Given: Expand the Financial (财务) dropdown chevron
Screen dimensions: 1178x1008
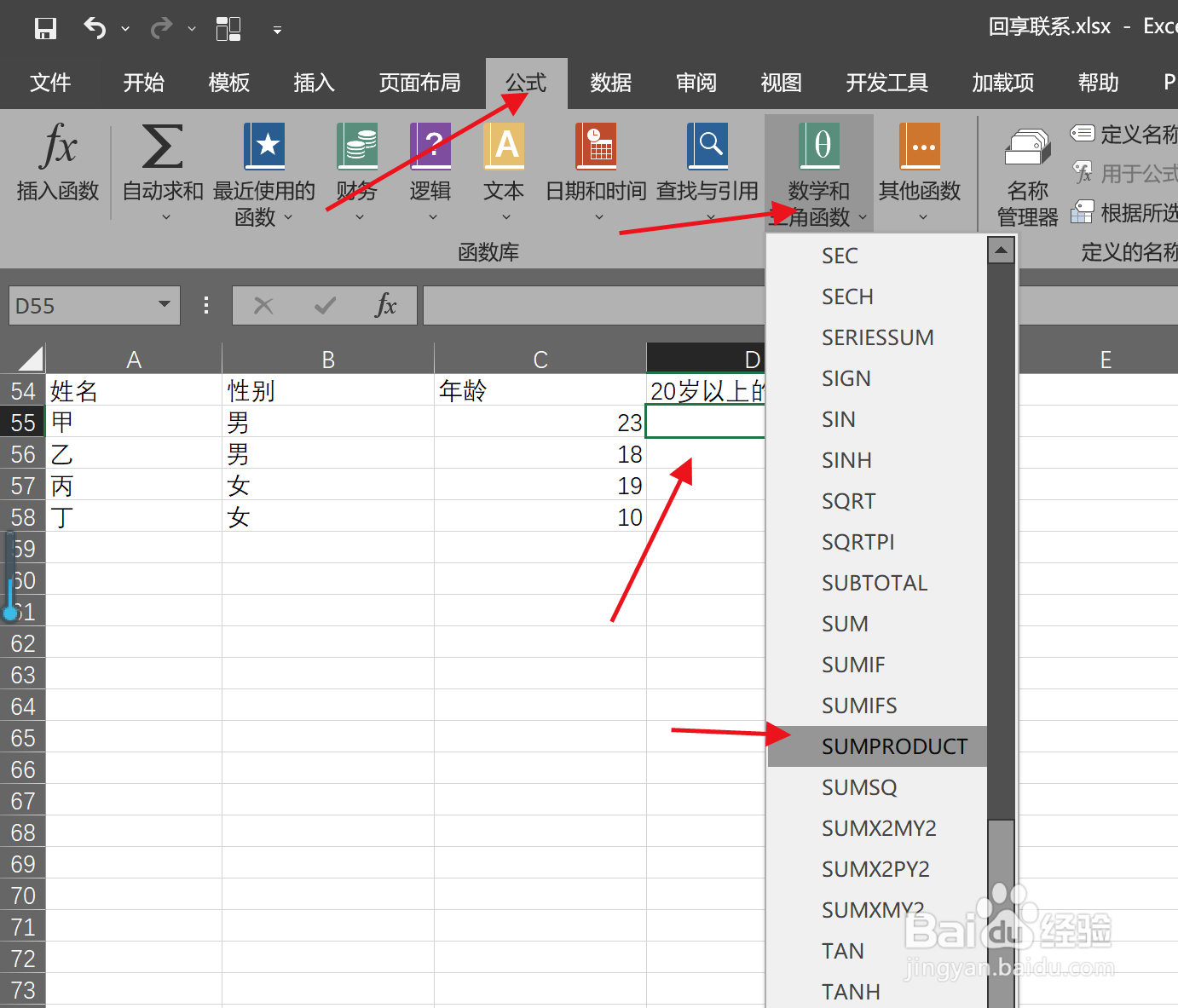Looking at the screenshot, I should 359,217.
